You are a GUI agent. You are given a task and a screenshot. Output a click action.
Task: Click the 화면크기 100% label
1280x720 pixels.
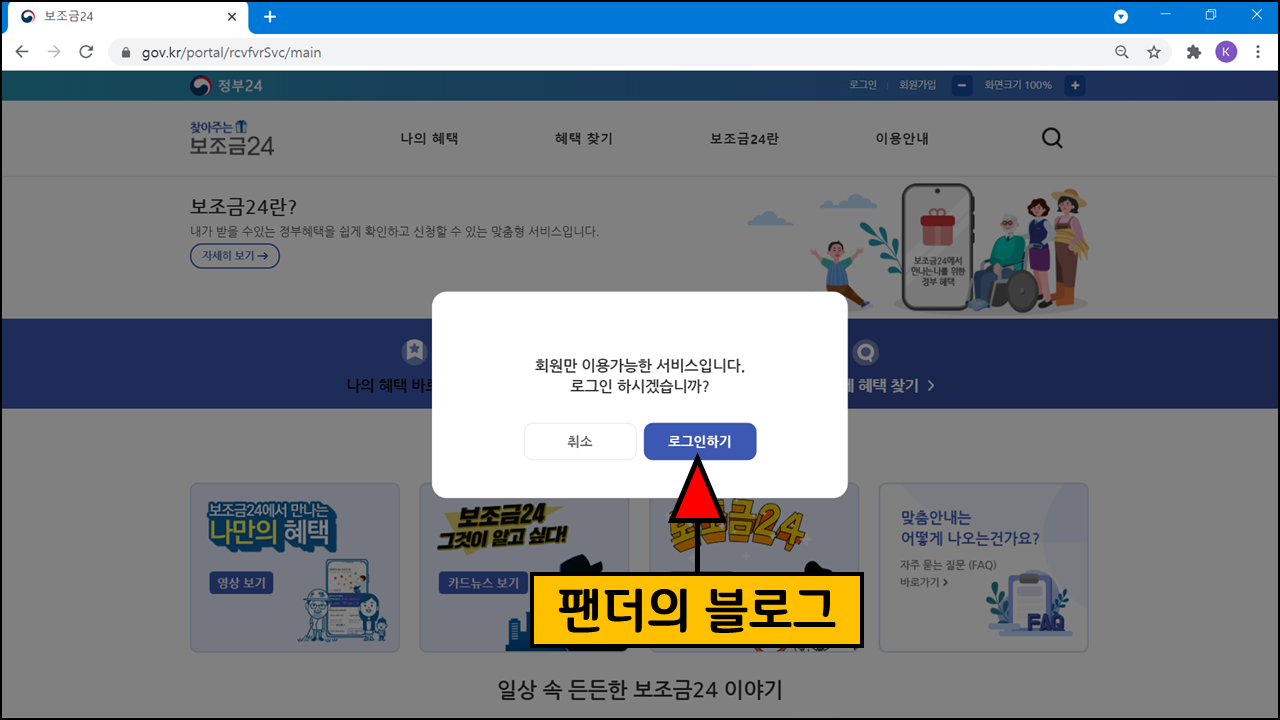pyautogui.click(x=1018, y=86)
